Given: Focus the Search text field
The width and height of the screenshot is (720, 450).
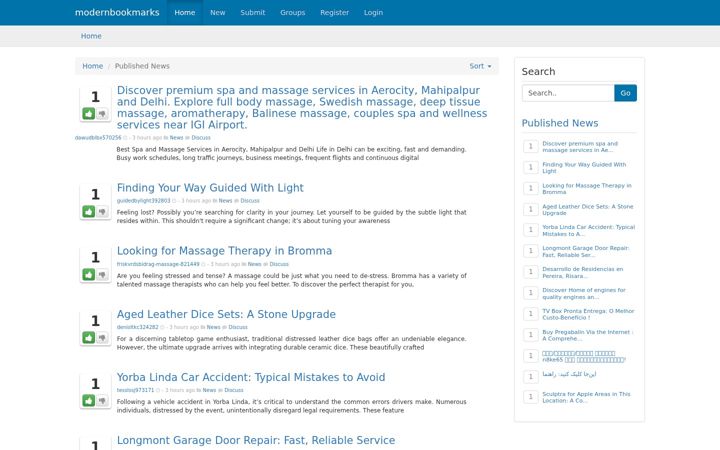Looking at the screenshot, I should tap(568, 93).
